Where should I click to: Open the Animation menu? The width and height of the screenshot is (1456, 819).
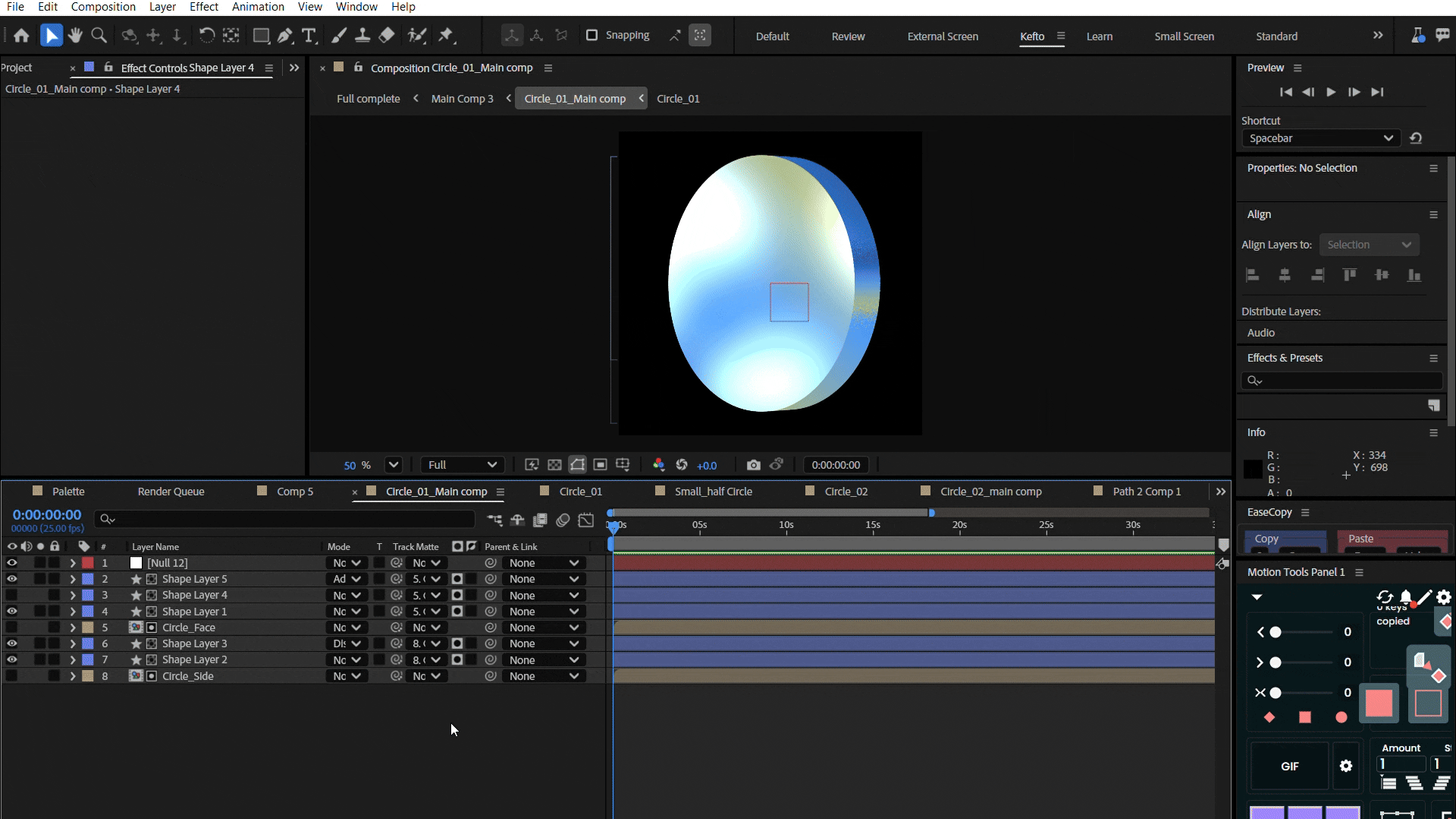[258, 7]
